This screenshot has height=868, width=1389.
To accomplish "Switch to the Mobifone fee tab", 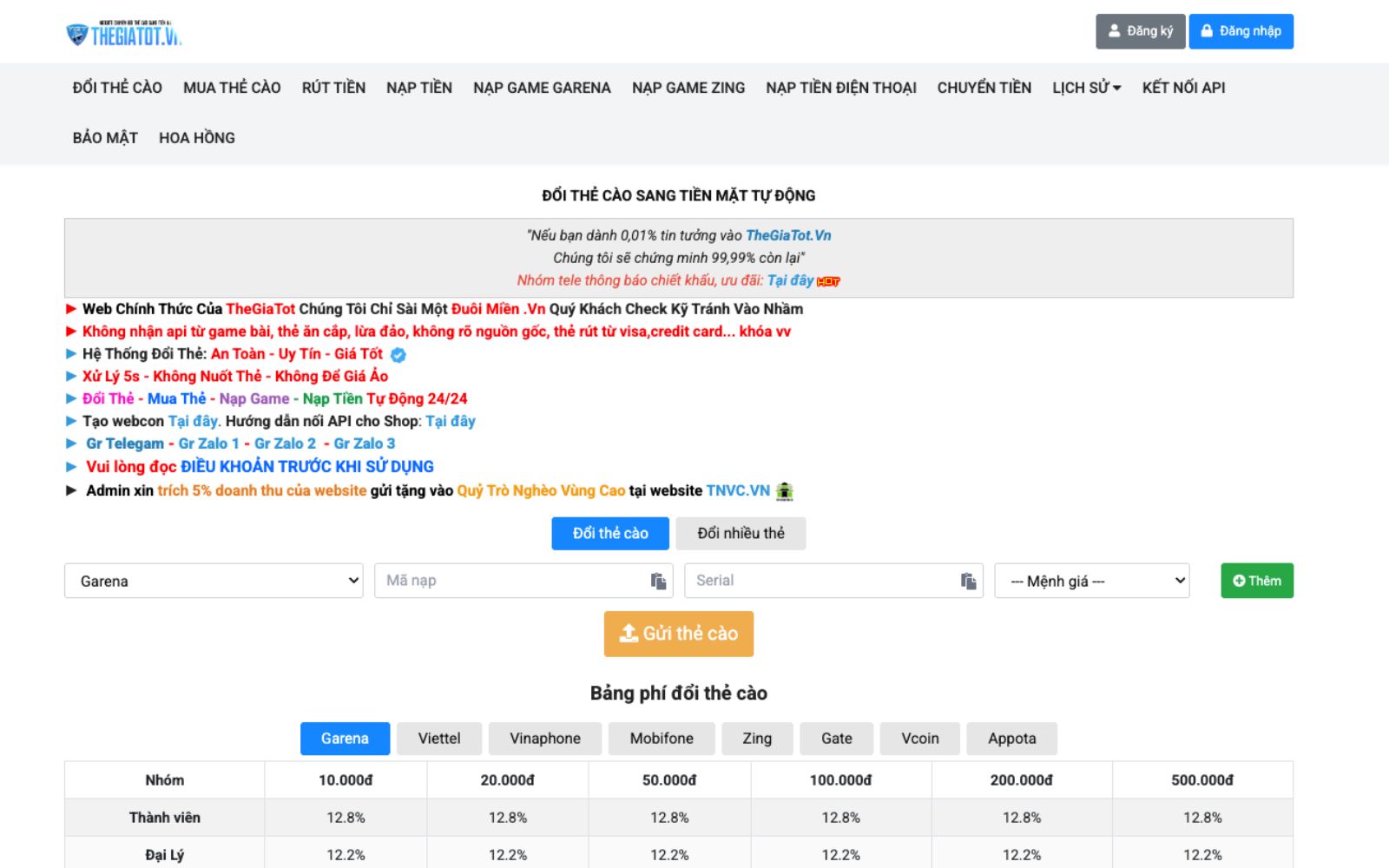I will tap(660, 738).
